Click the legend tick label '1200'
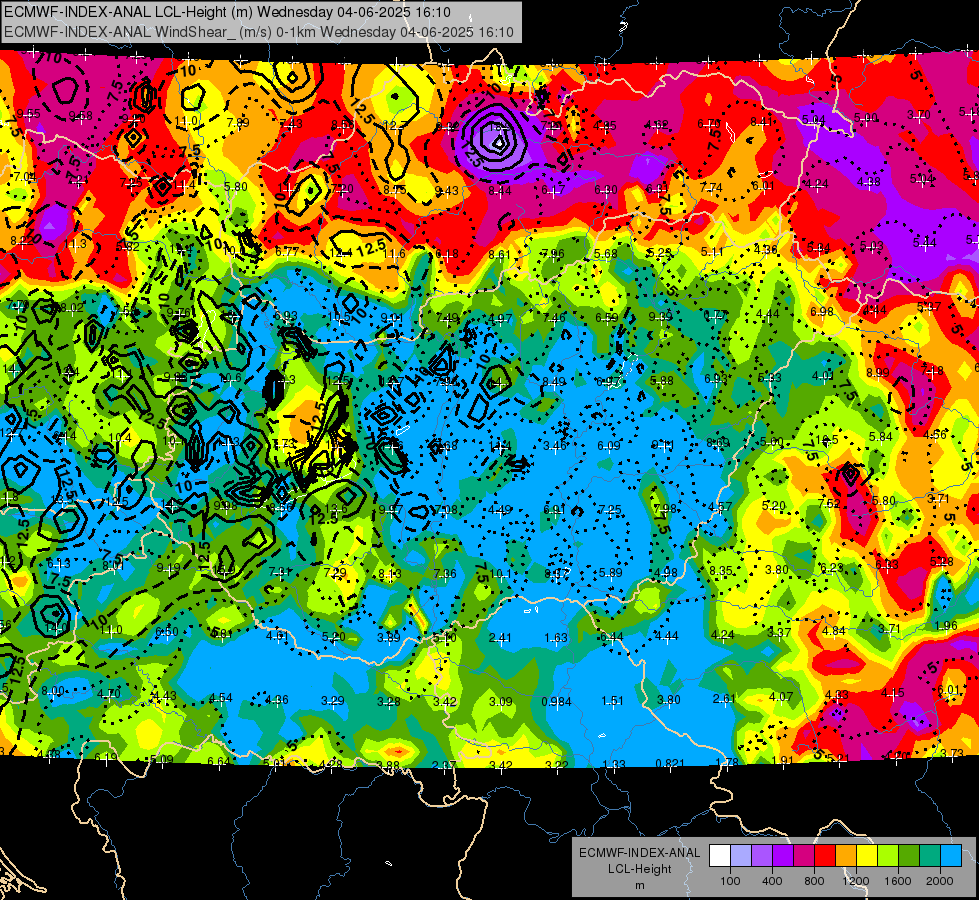 click(856, 881)
